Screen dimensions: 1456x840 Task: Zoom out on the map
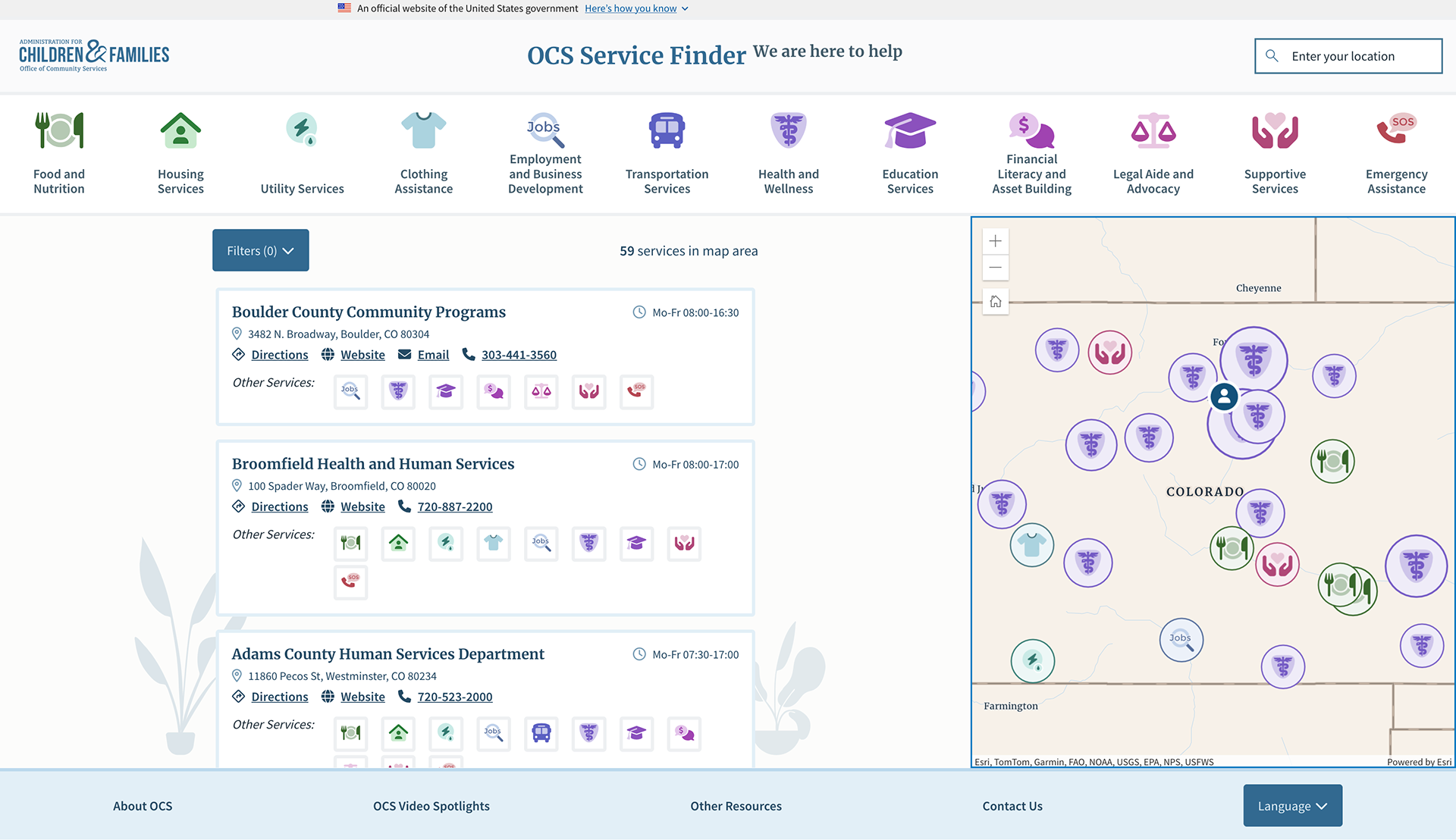tap(996, 268)
